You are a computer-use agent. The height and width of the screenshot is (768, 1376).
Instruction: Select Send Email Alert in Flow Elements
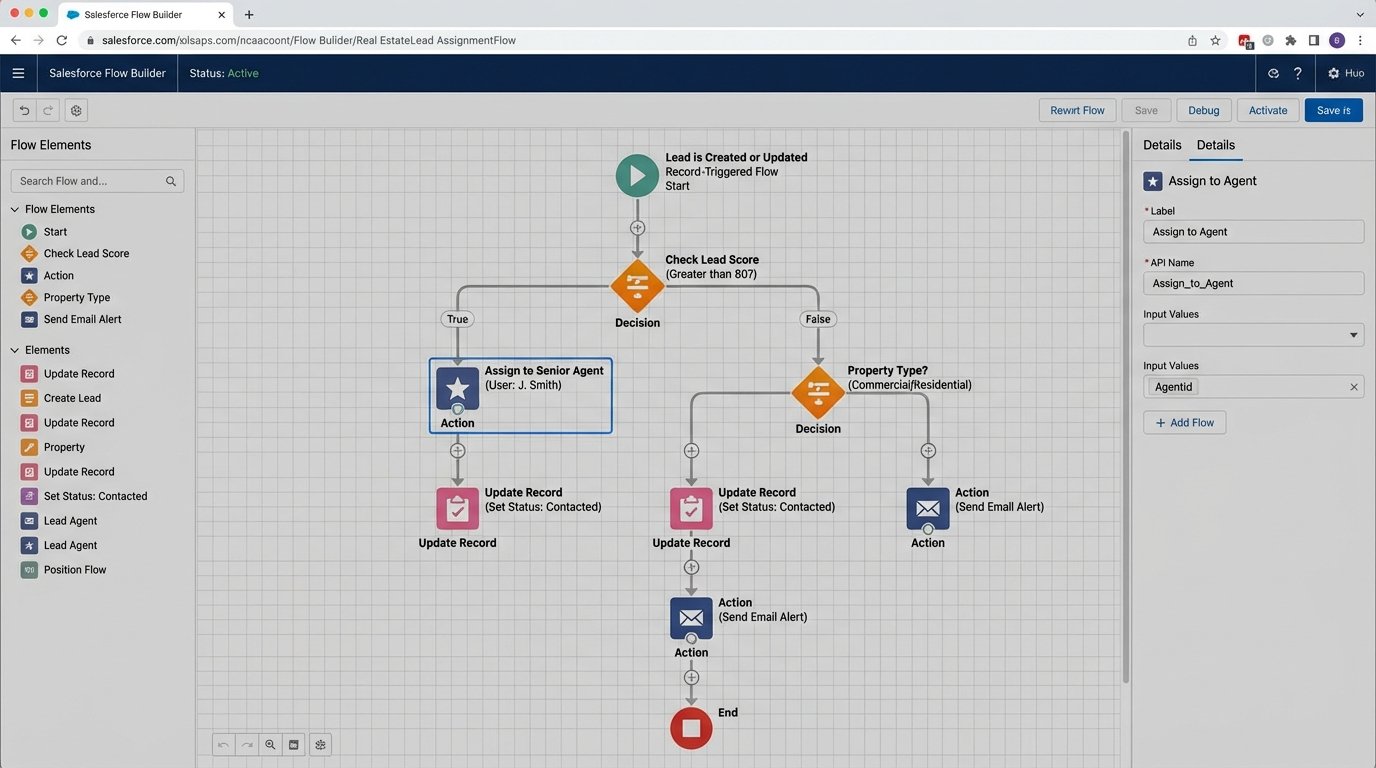(x=82, y=319)
